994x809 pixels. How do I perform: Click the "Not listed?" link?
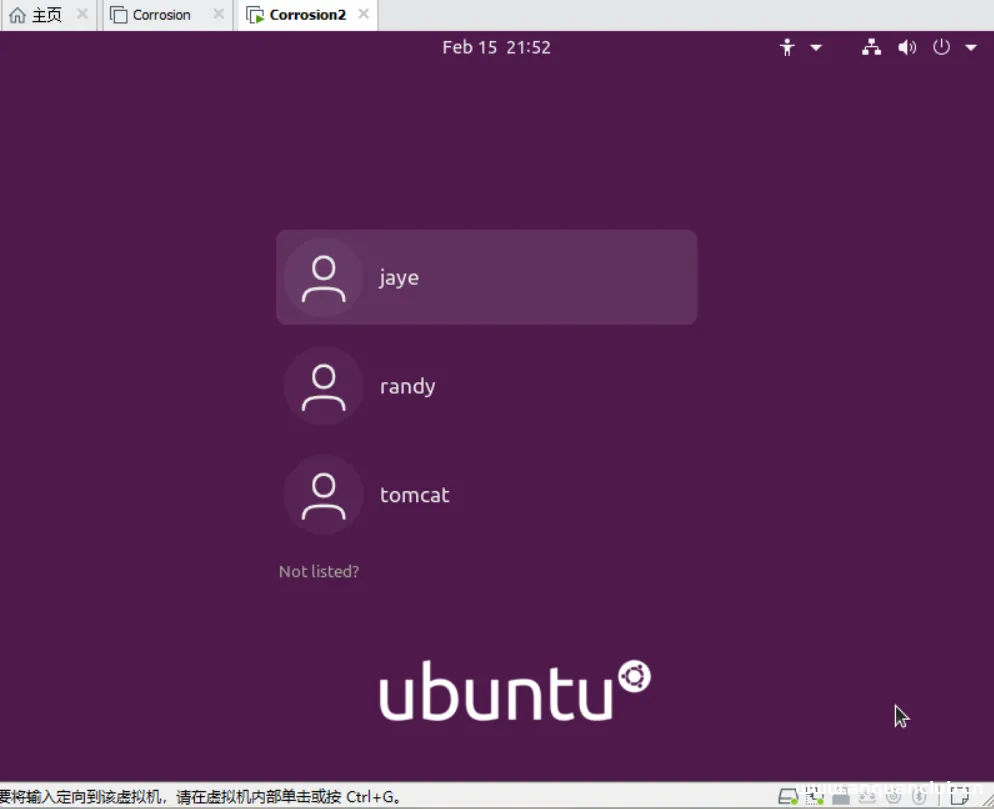318,572
